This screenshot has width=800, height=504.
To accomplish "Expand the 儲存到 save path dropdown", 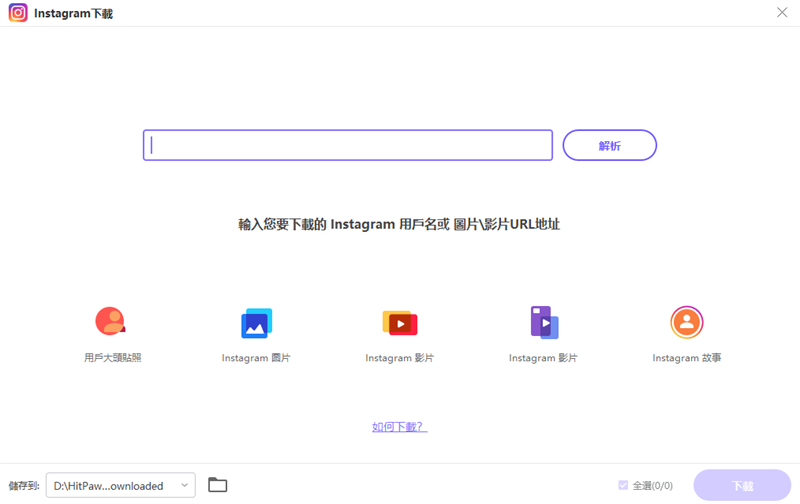I will coord(121,485).
